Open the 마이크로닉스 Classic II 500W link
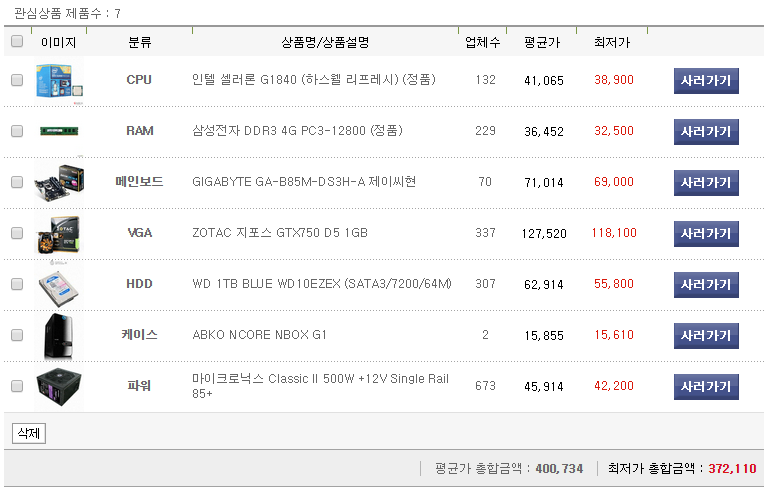This screenshot has width=770, height=497. pos(319,379)
